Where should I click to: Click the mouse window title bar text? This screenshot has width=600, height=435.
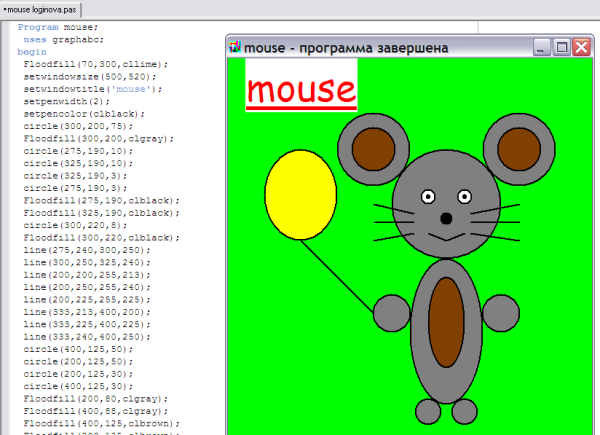coord(340,47)
